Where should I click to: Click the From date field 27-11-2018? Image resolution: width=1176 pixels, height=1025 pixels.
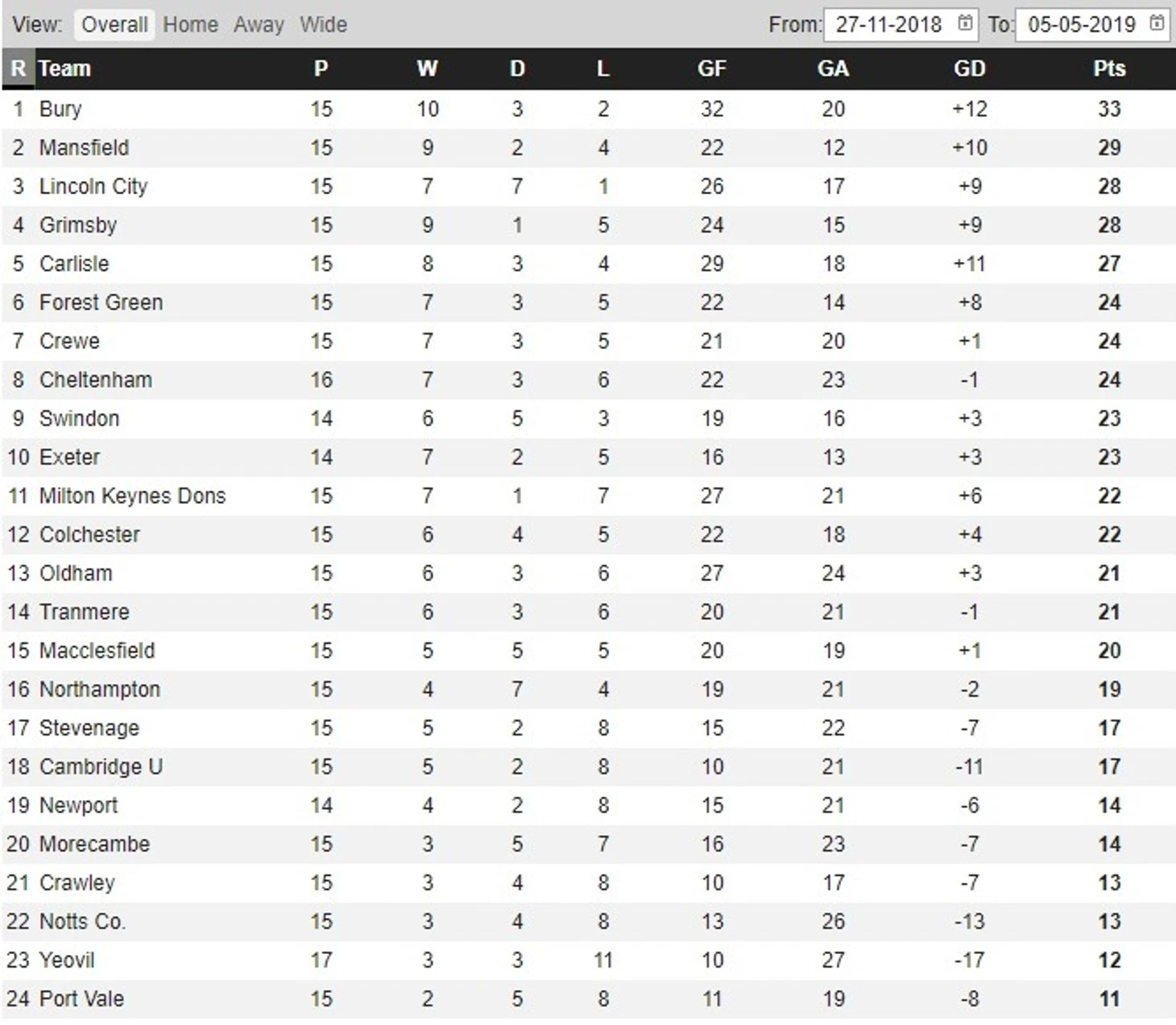(x=901, y=24)
